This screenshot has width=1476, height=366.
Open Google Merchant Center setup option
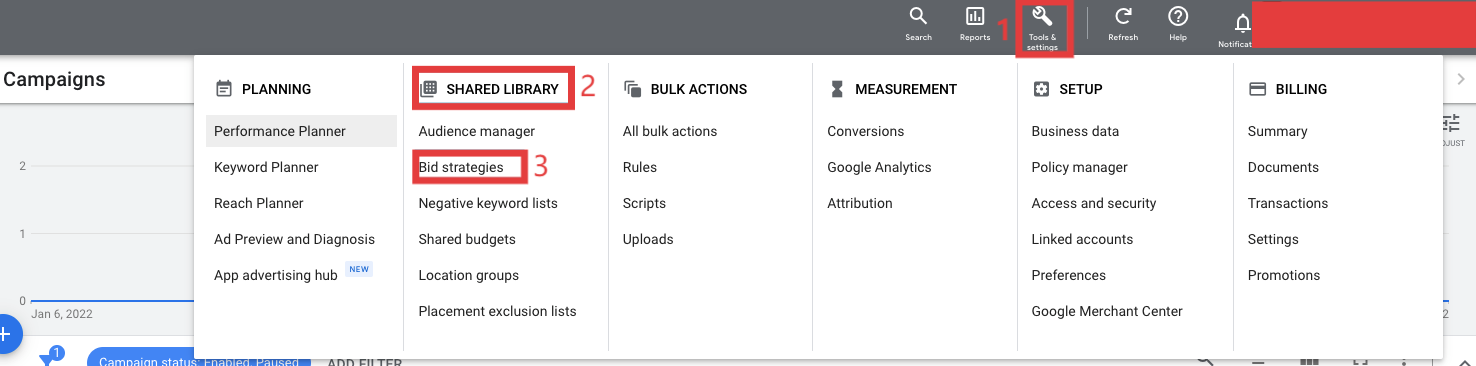click(1107, 311)
